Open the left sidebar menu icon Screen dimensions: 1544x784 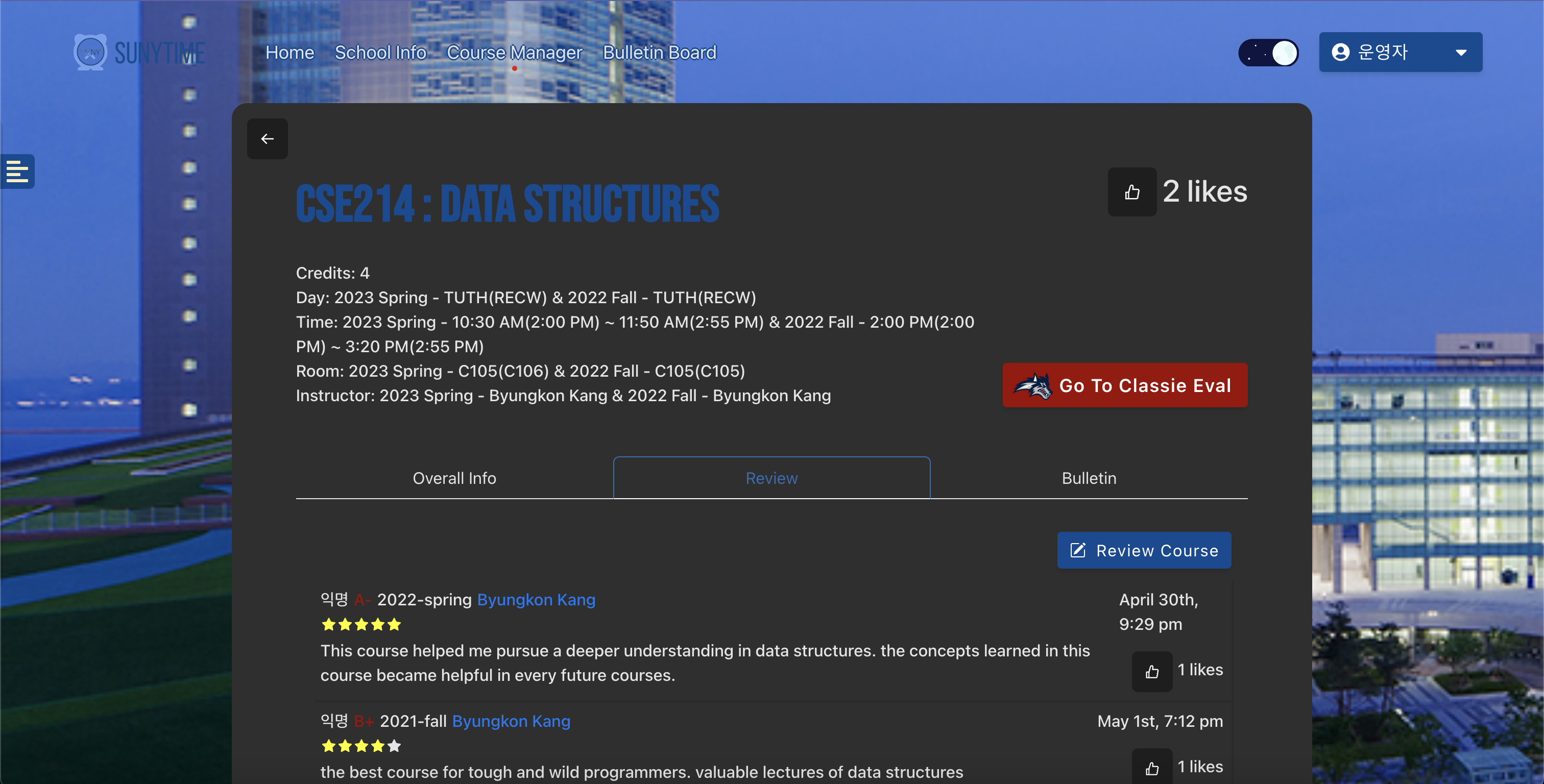coord(17,171)
